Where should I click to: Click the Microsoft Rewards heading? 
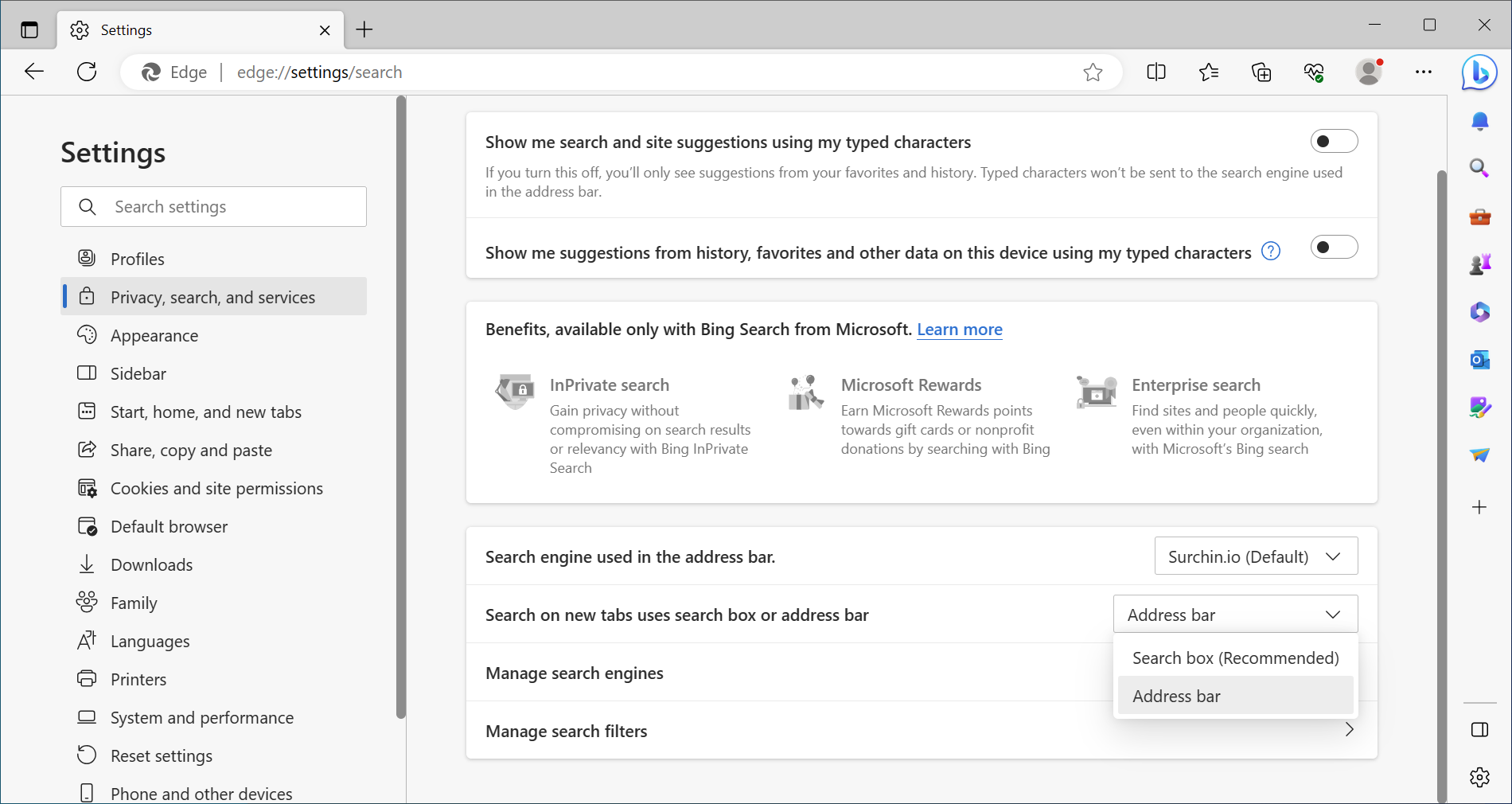(911, 385)
